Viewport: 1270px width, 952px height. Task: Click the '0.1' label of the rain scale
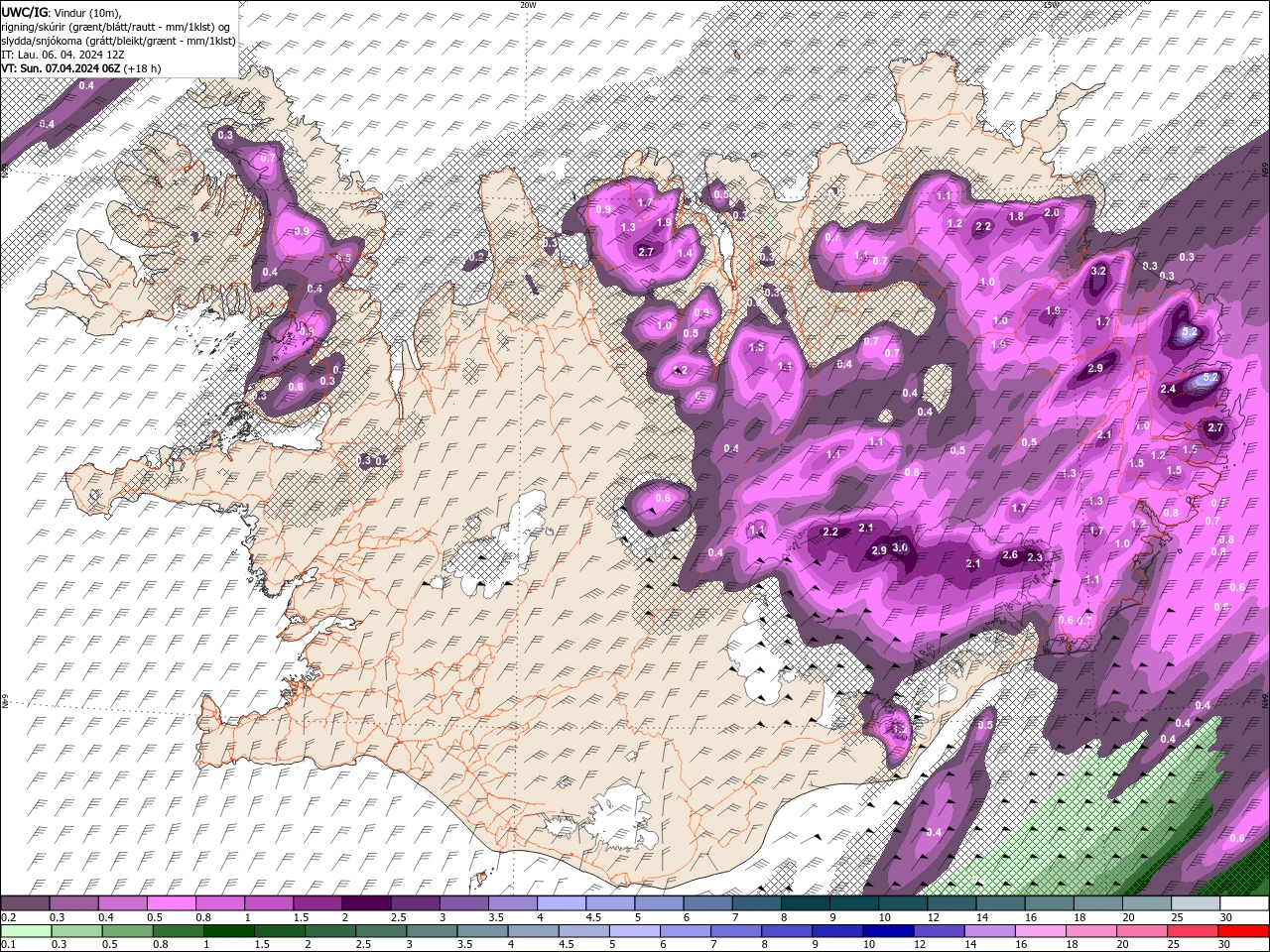coord(9,945)
